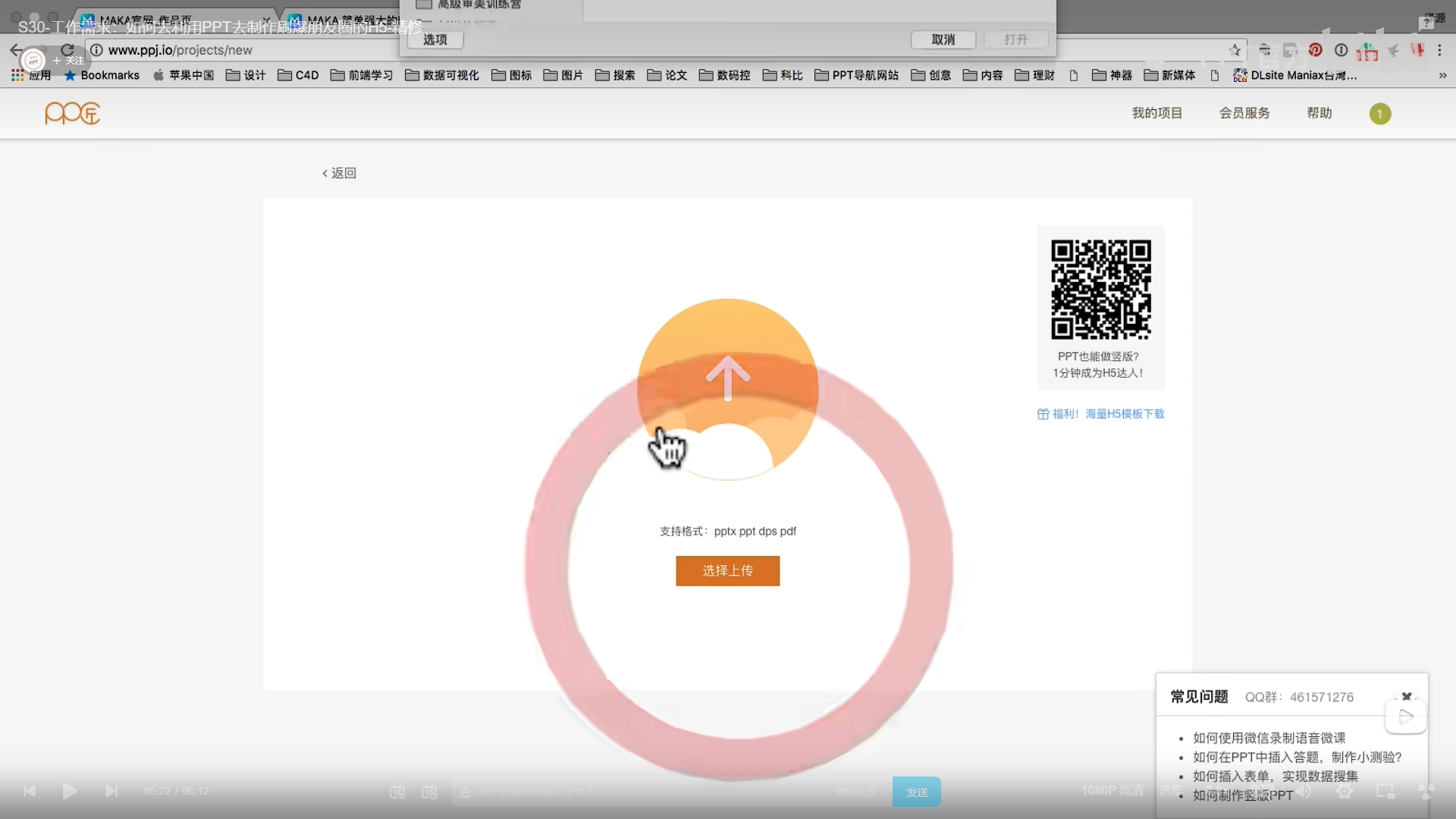
Task: Click the QR code image
Action: pos(1101,290)
